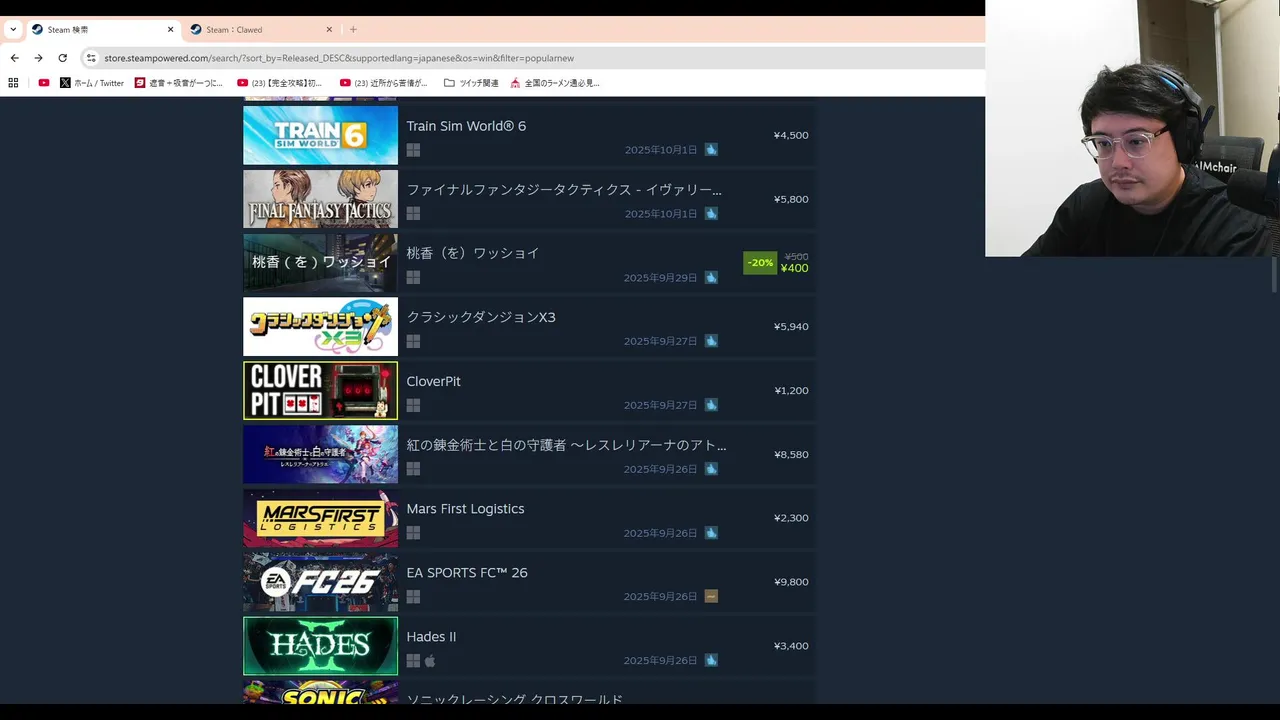Click the ¥9,800 price of EA SPORTS FC

791,582
